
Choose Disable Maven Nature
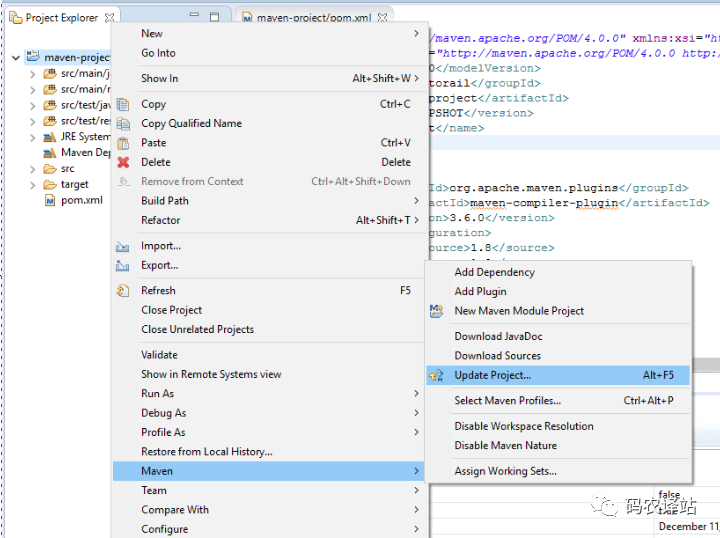point(558,446)
